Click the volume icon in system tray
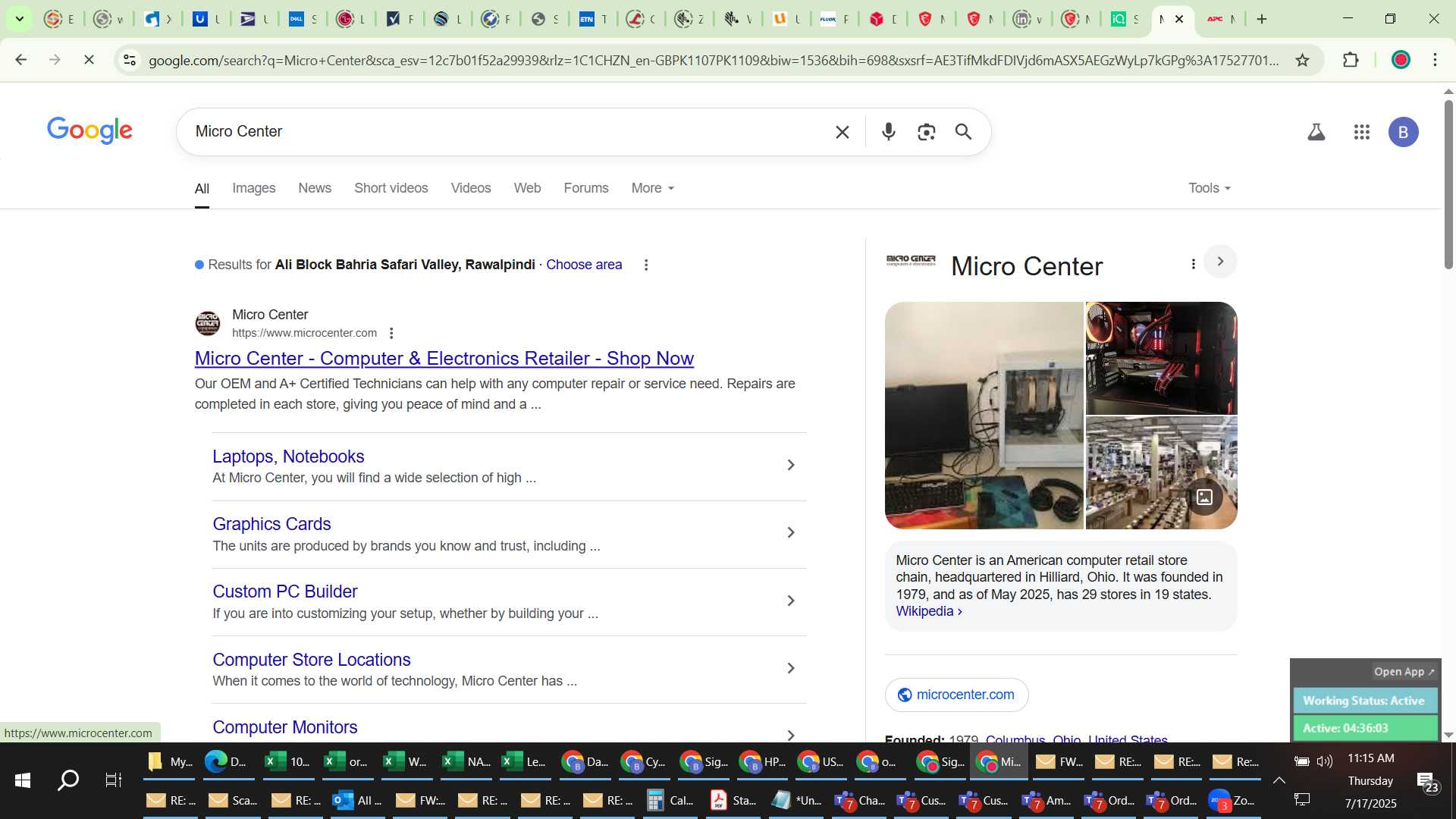The image size is (1456, 819). click(1325, 761)
